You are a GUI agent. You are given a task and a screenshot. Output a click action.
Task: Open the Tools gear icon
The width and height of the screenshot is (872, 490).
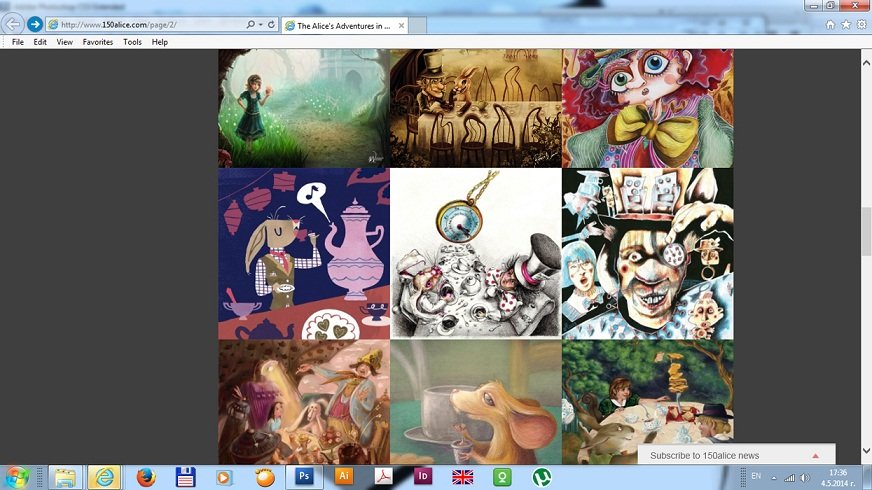[861, 24]
